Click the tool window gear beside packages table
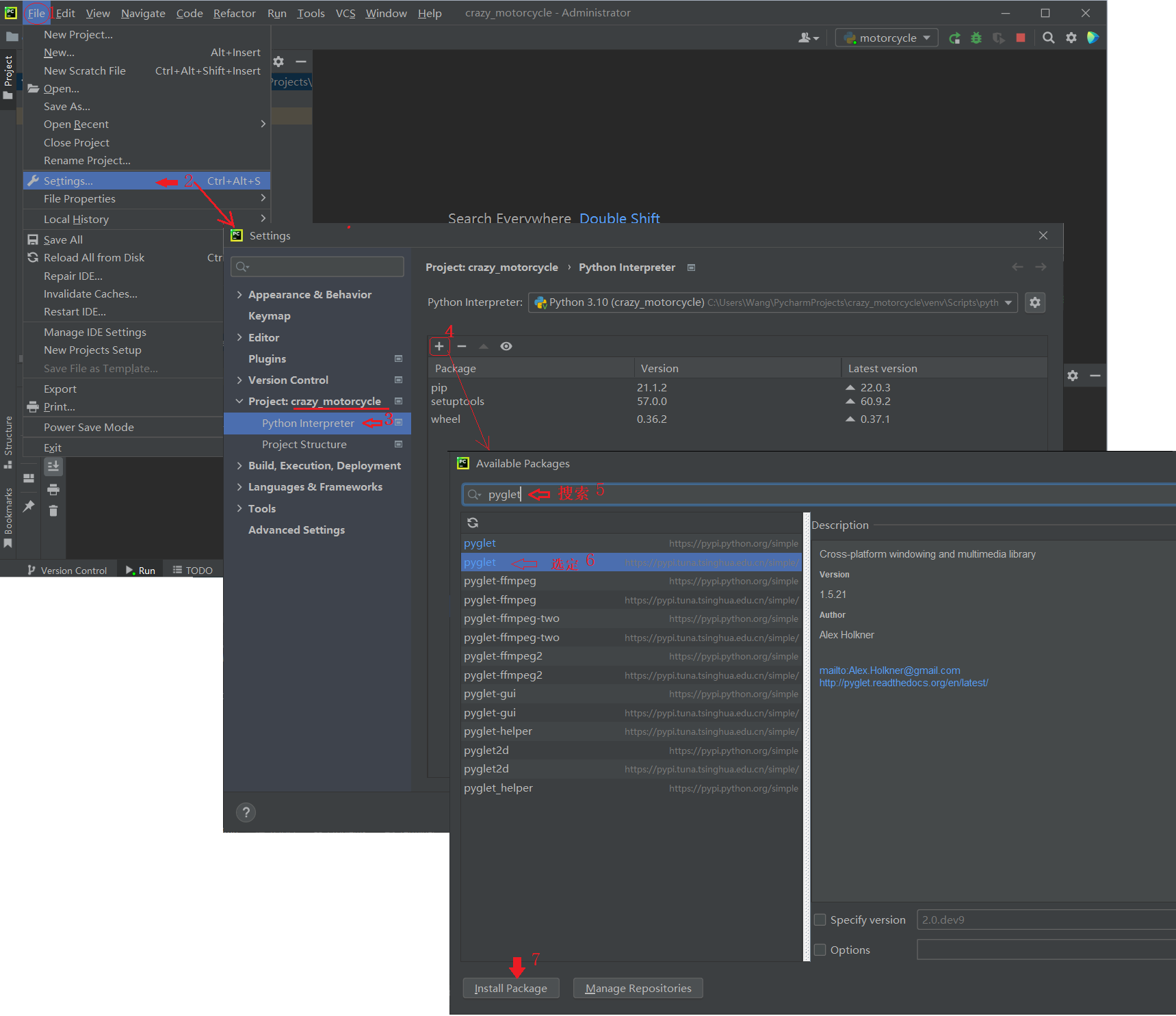The width and height of the screenshot is (1176, 1016). click(x=1073, y=376)
